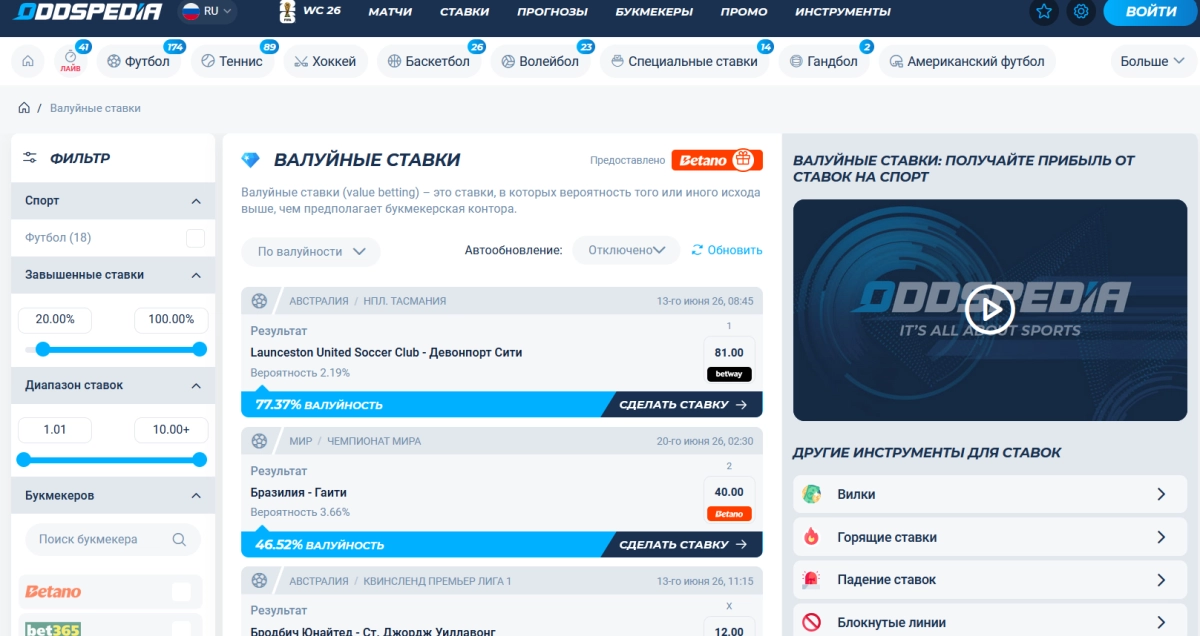Go to the home sports icon
Image resolution: width=1200 pixels, height=636 pixels.
pyautogui.click(x=28, y=61)
